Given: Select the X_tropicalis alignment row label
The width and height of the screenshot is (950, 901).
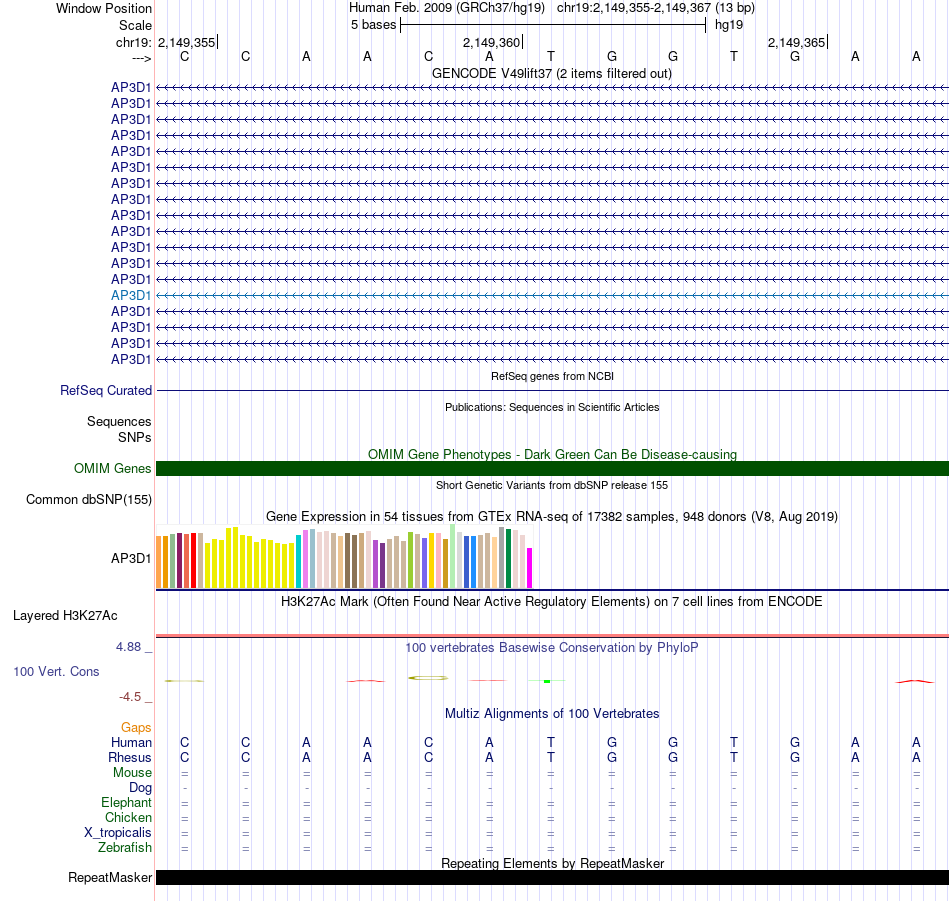Looking at the screenshot, I should point(118,833).
